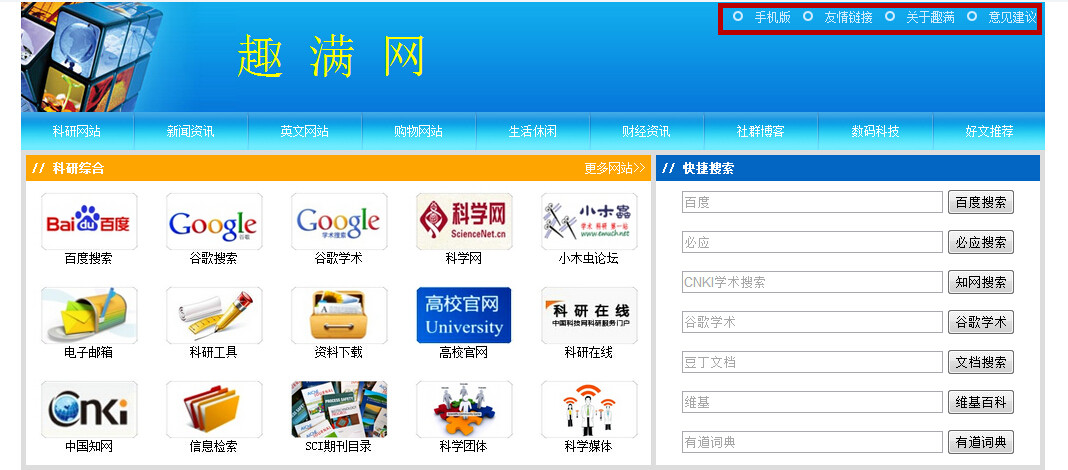Select the 好文推荐 navigation tab
This screenshot has width=1068, height=470.
(989, 131)
